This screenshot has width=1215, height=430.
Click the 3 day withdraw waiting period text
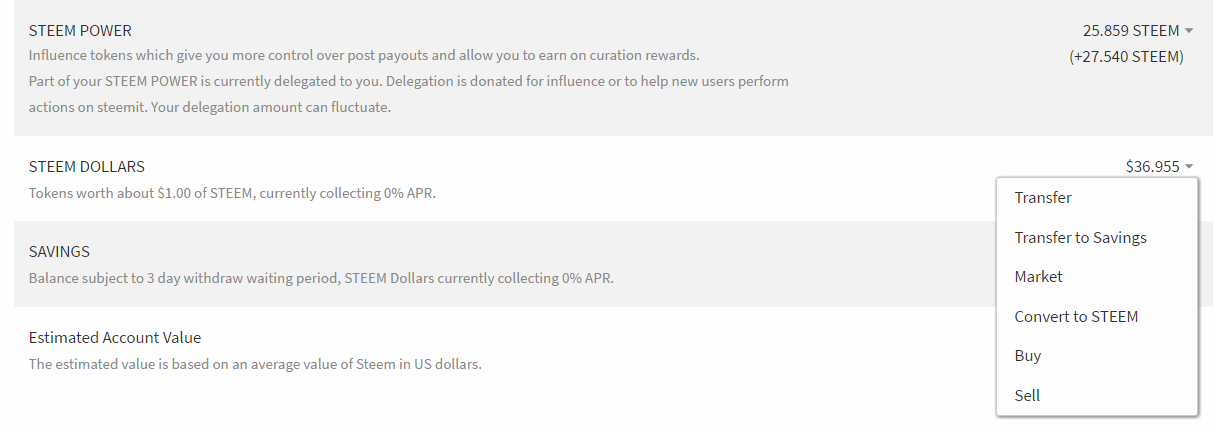[x=321, y=278]
